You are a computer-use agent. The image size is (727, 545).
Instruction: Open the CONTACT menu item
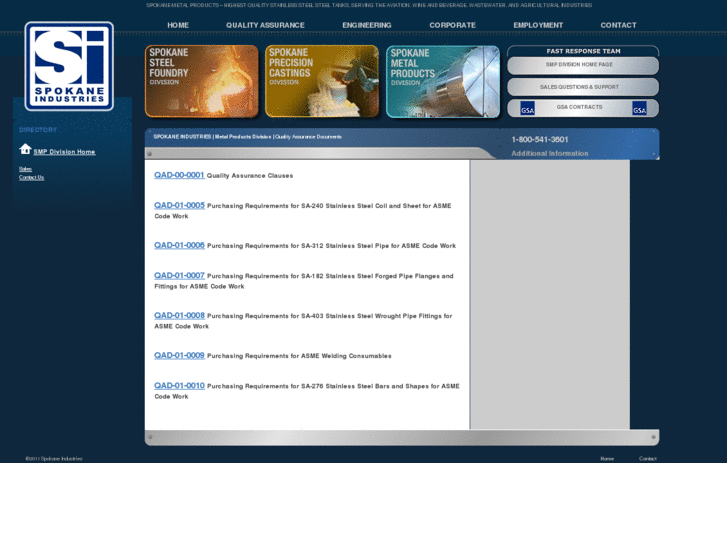point(619,25)
